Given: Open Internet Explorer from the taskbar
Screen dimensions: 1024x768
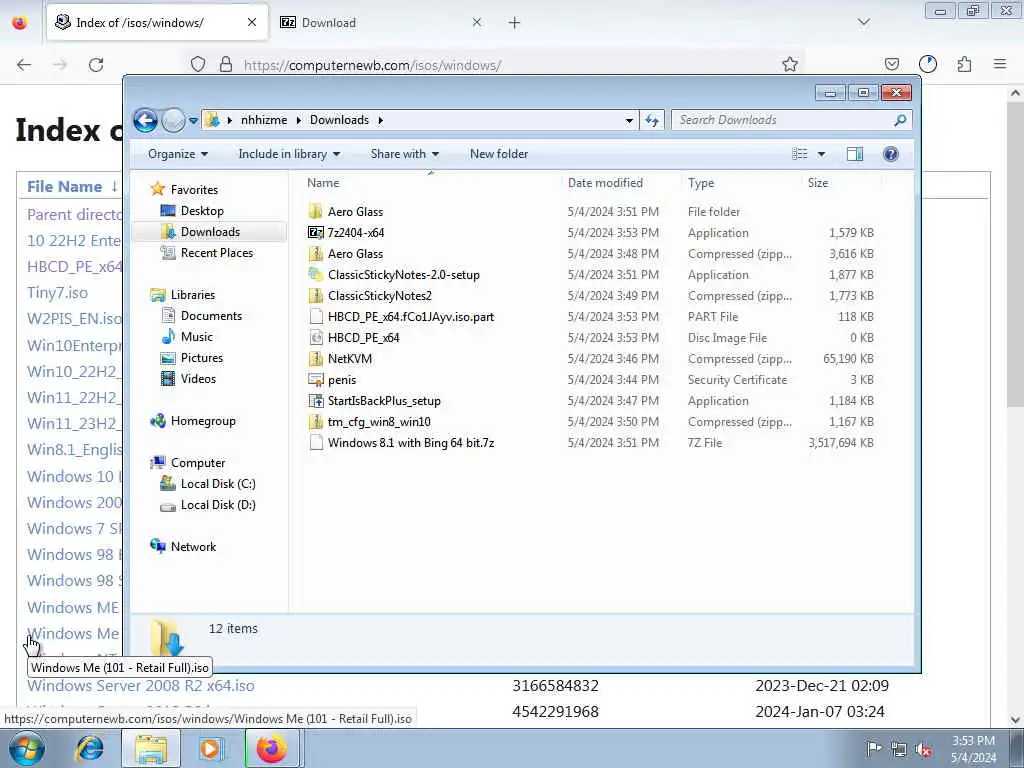Looking at the screenshot, I should click(90, 749).
